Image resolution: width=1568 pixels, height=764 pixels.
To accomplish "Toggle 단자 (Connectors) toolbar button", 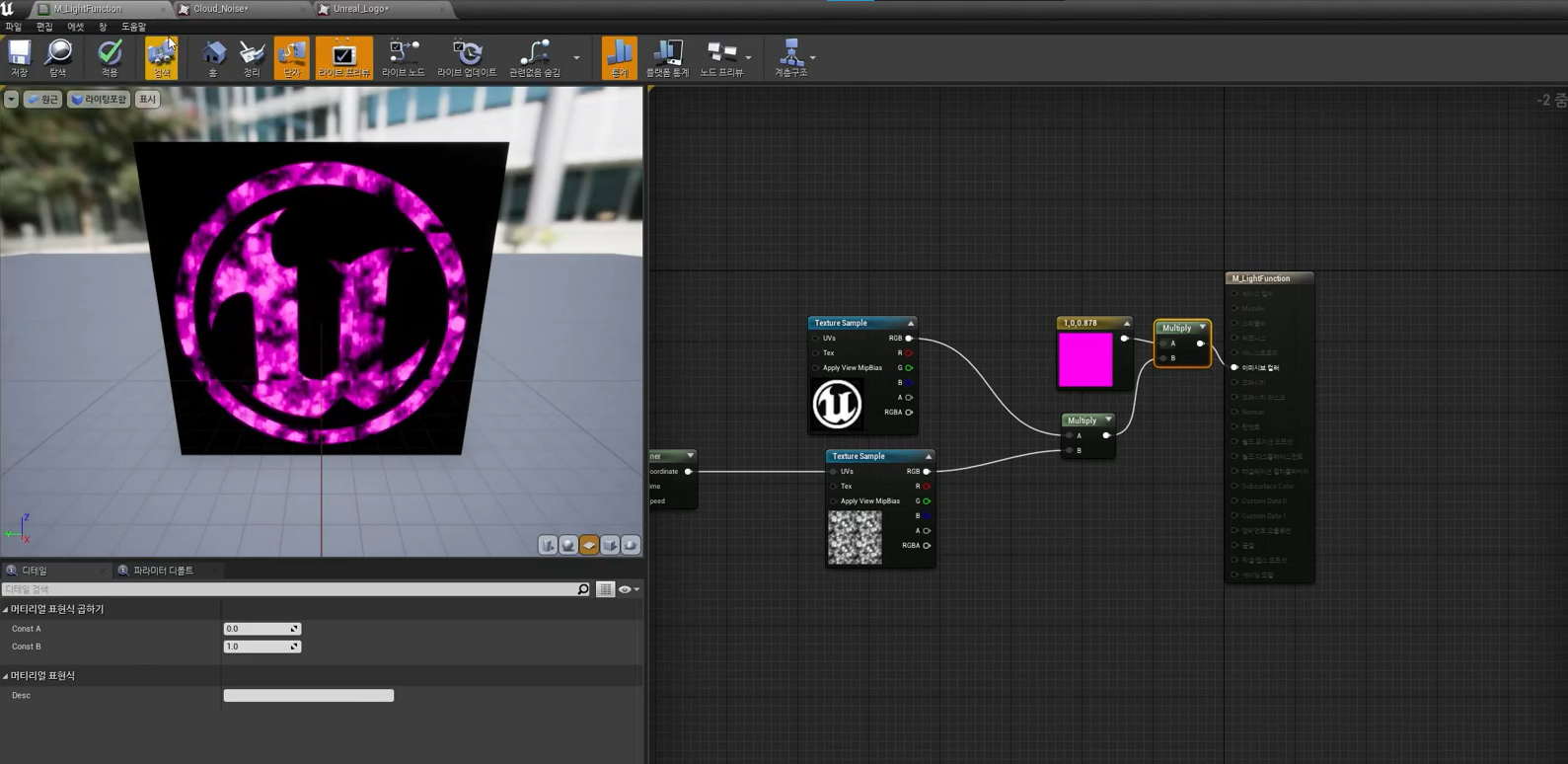I will coord(292,57).
